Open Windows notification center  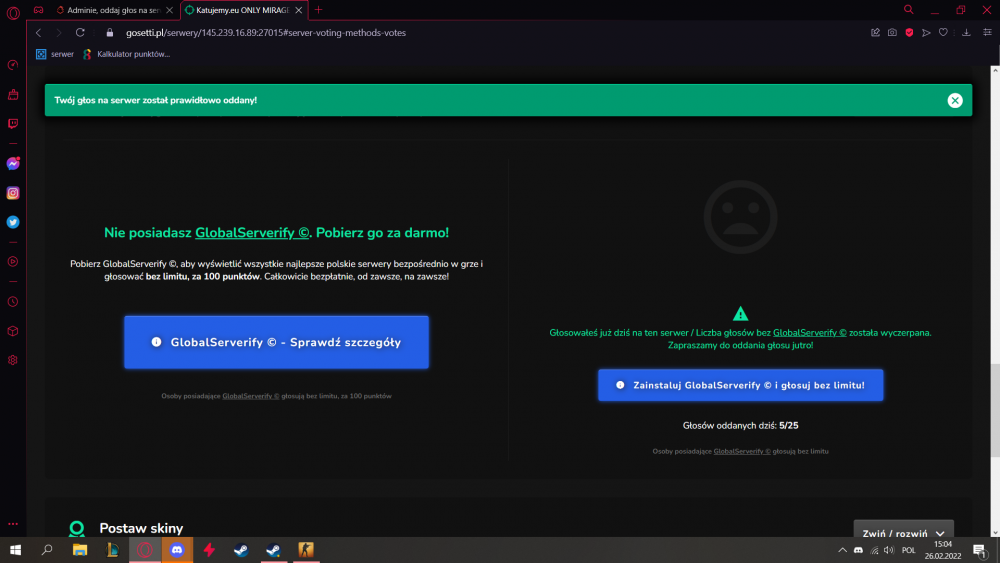pyautogui.click(x=980, y=550)
